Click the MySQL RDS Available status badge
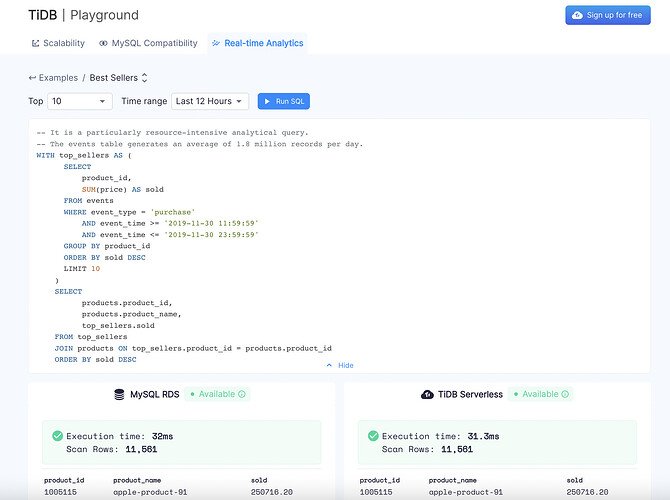This screenshot has height=500, width=670. click(217, 394)
